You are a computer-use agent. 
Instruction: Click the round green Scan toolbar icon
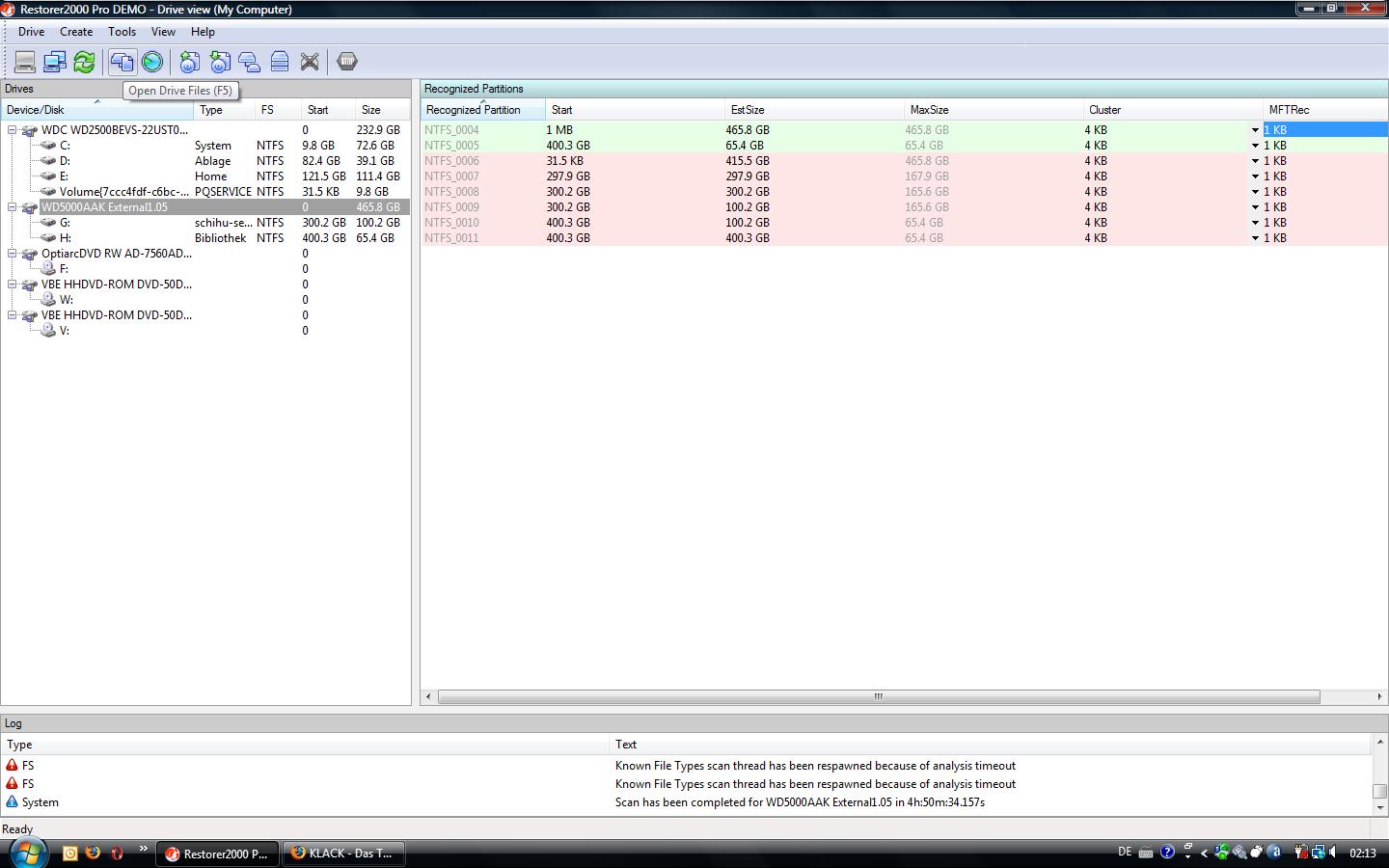tap(152, 62)
